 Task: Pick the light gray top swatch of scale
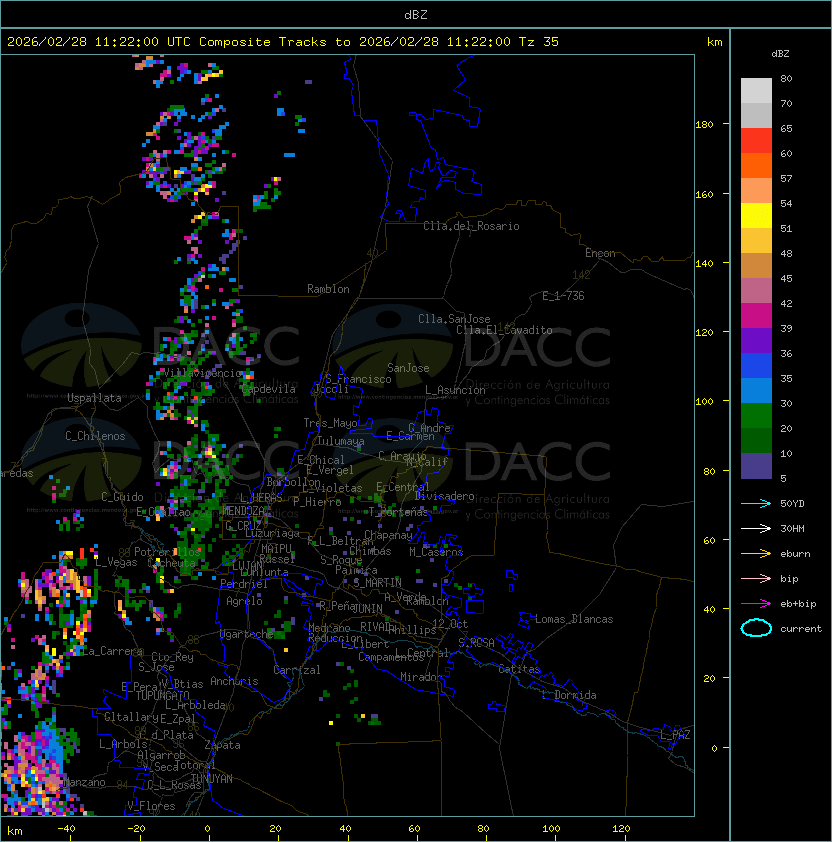click(x=756, y=90)
